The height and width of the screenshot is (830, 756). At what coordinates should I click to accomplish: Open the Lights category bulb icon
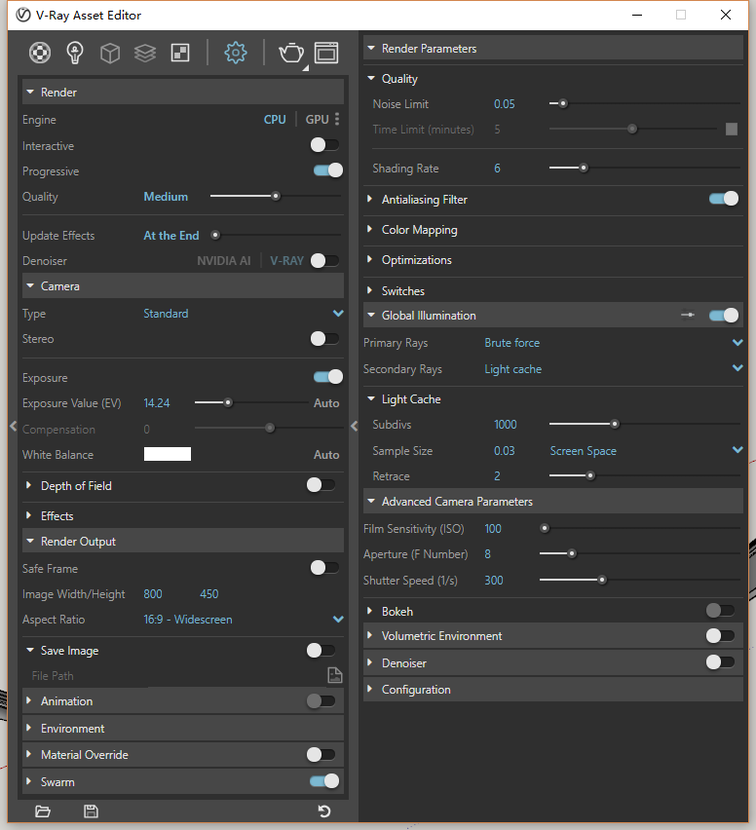click(x=75, y=52)
